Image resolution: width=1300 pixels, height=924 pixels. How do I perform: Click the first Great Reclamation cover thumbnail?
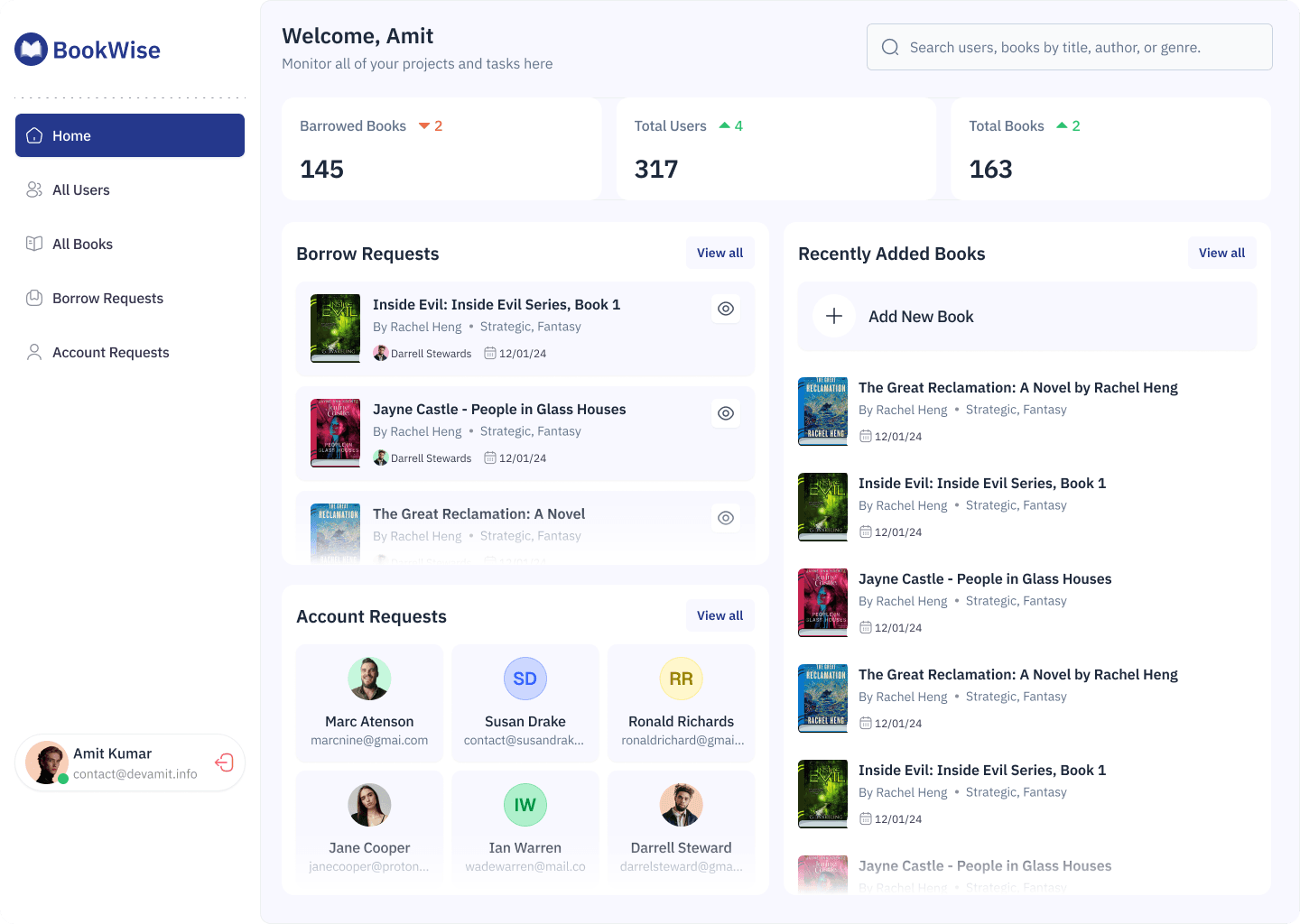coord(822,411)
